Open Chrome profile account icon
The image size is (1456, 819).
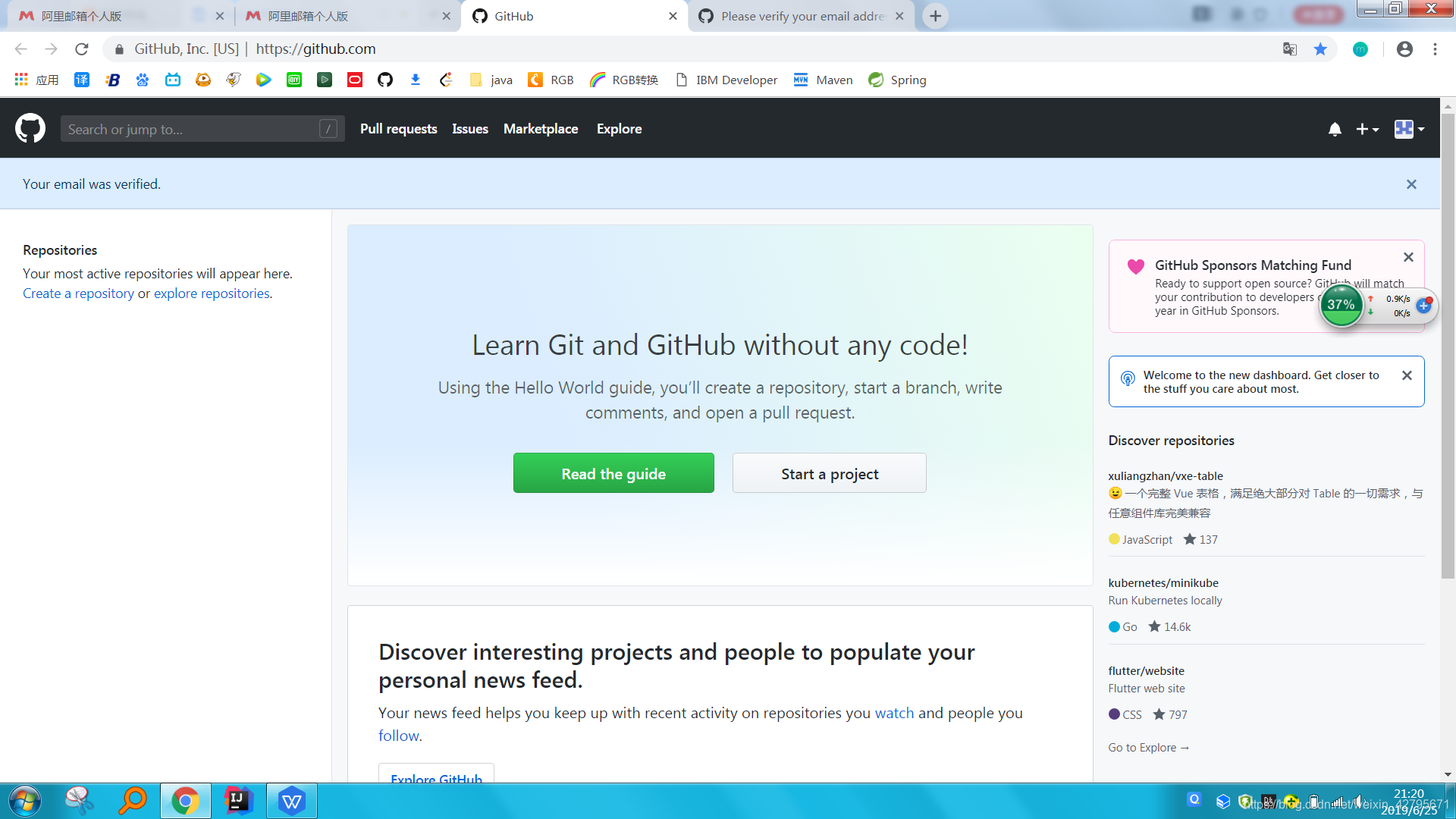[x=1404, y=49]
